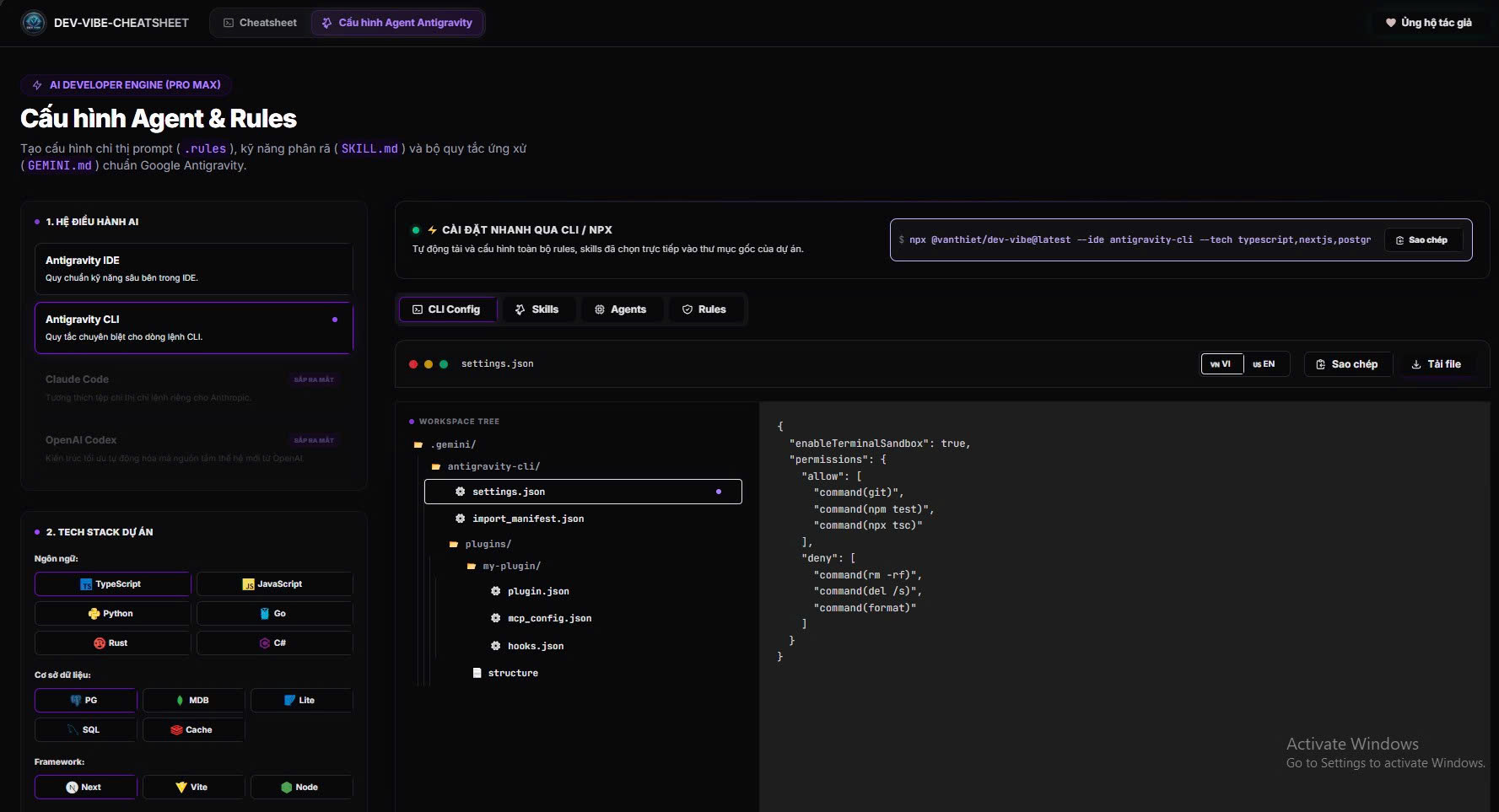Download the file with Tải file

tap(1437, 364)
